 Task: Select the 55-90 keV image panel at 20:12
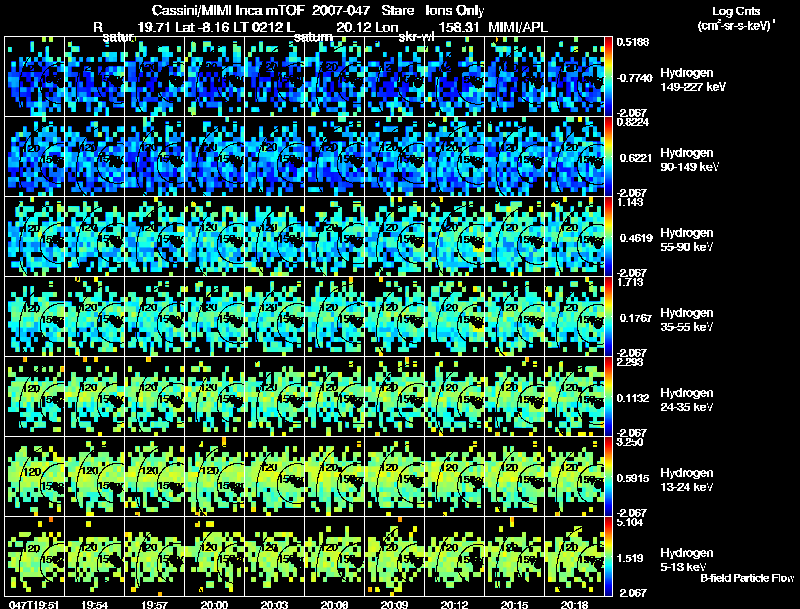coord(455,237)
